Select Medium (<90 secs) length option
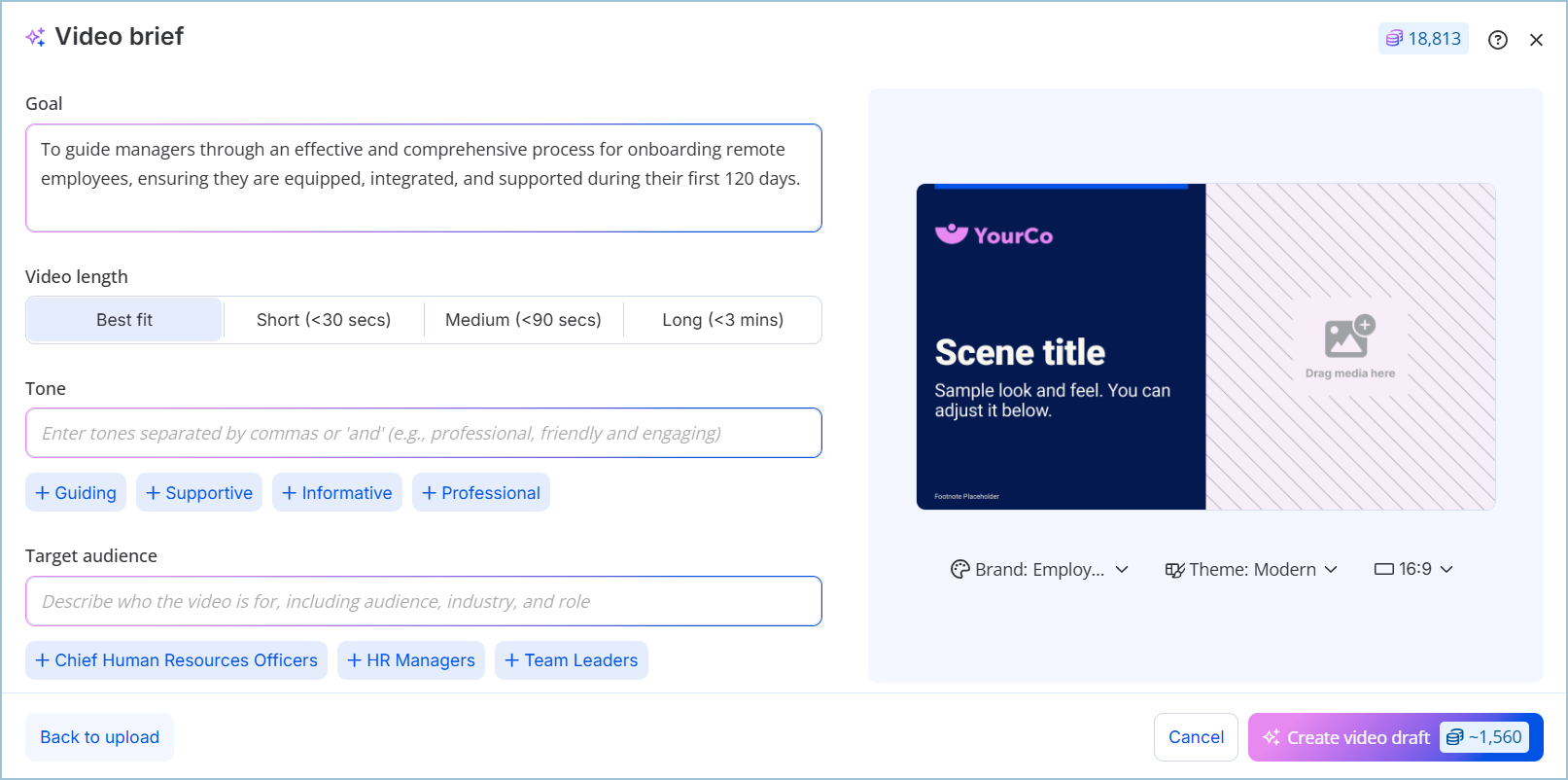This screenshot has height=780, width=1568. click(523, 320)
